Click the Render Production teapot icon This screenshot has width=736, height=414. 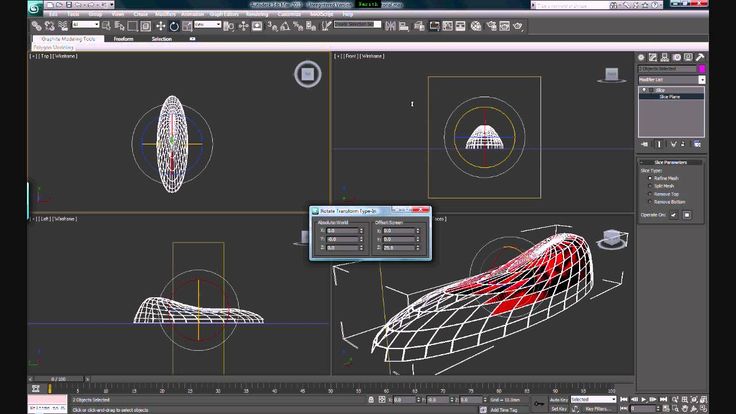[x=518, y=26]
